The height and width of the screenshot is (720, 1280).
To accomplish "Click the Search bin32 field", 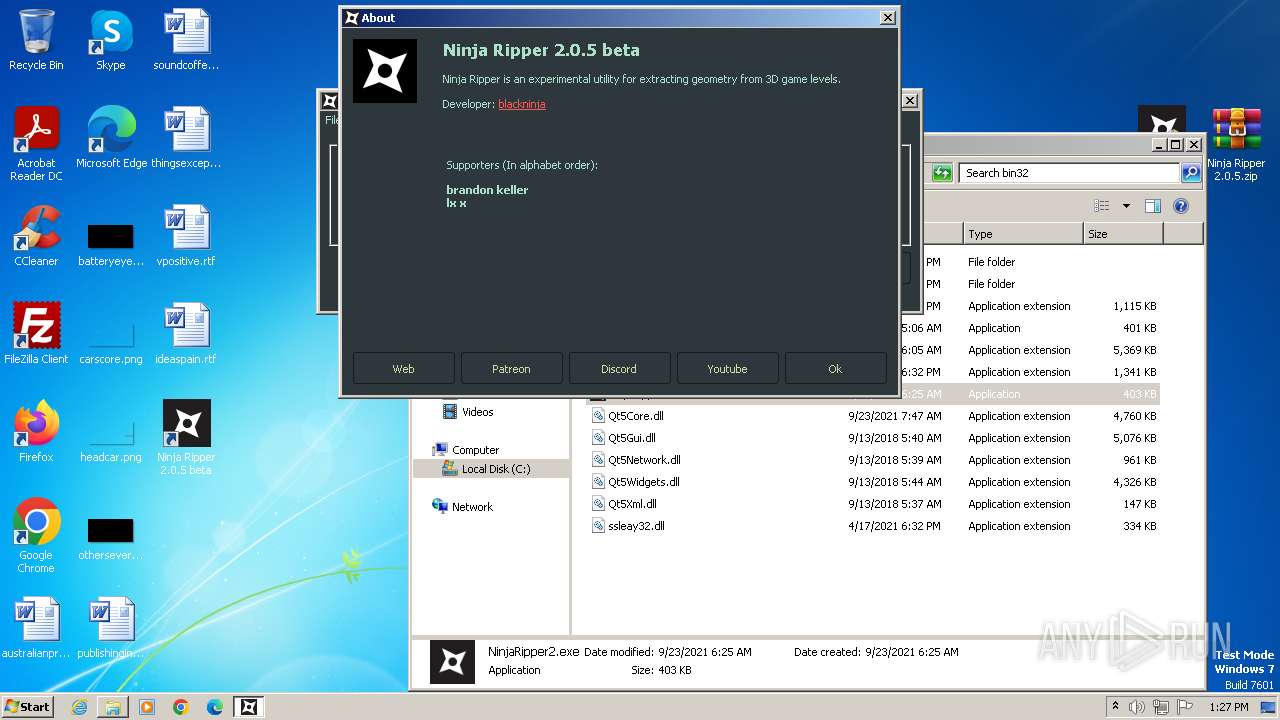I will pos(1069,173).
